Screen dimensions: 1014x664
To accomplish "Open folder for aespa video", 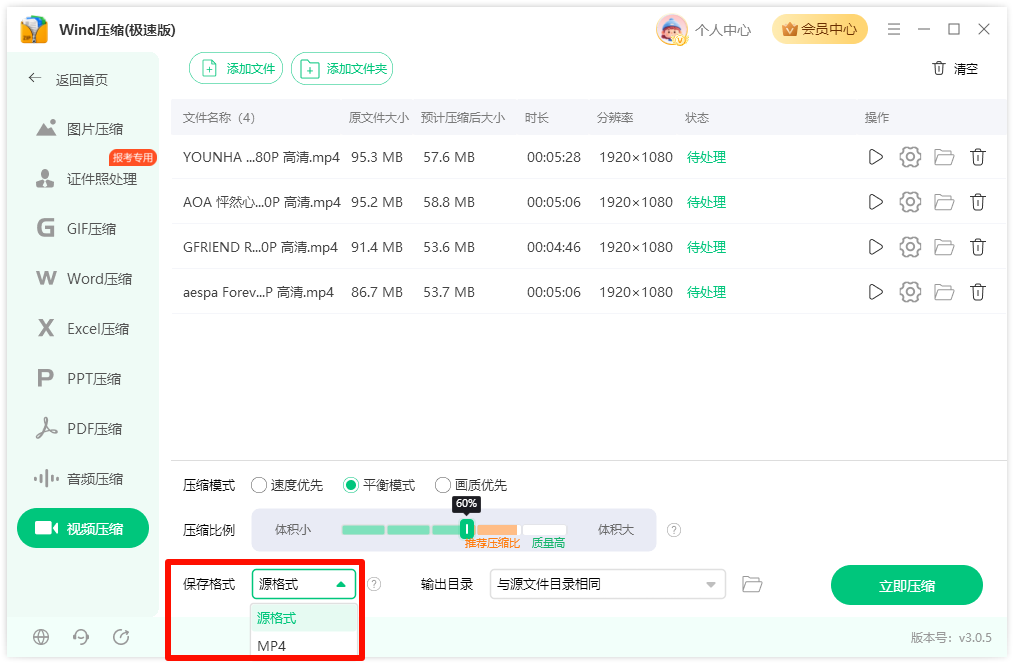I will [944, 292].
